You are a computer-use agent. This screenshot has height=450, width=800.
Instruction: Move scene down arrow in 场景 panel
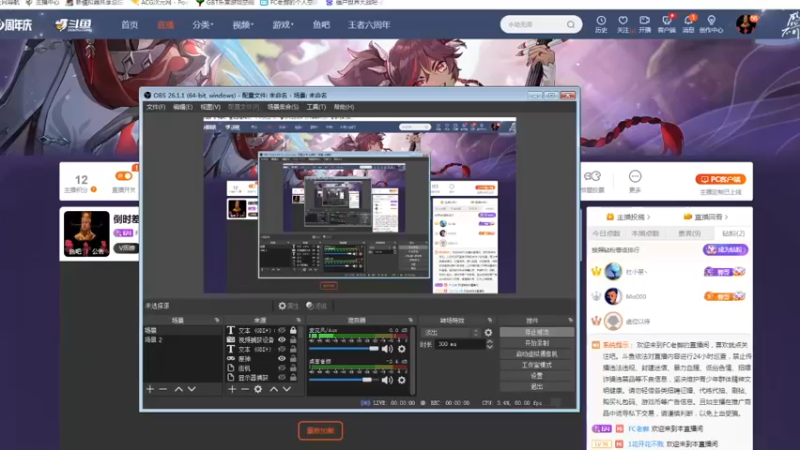[x=191, y=389]
